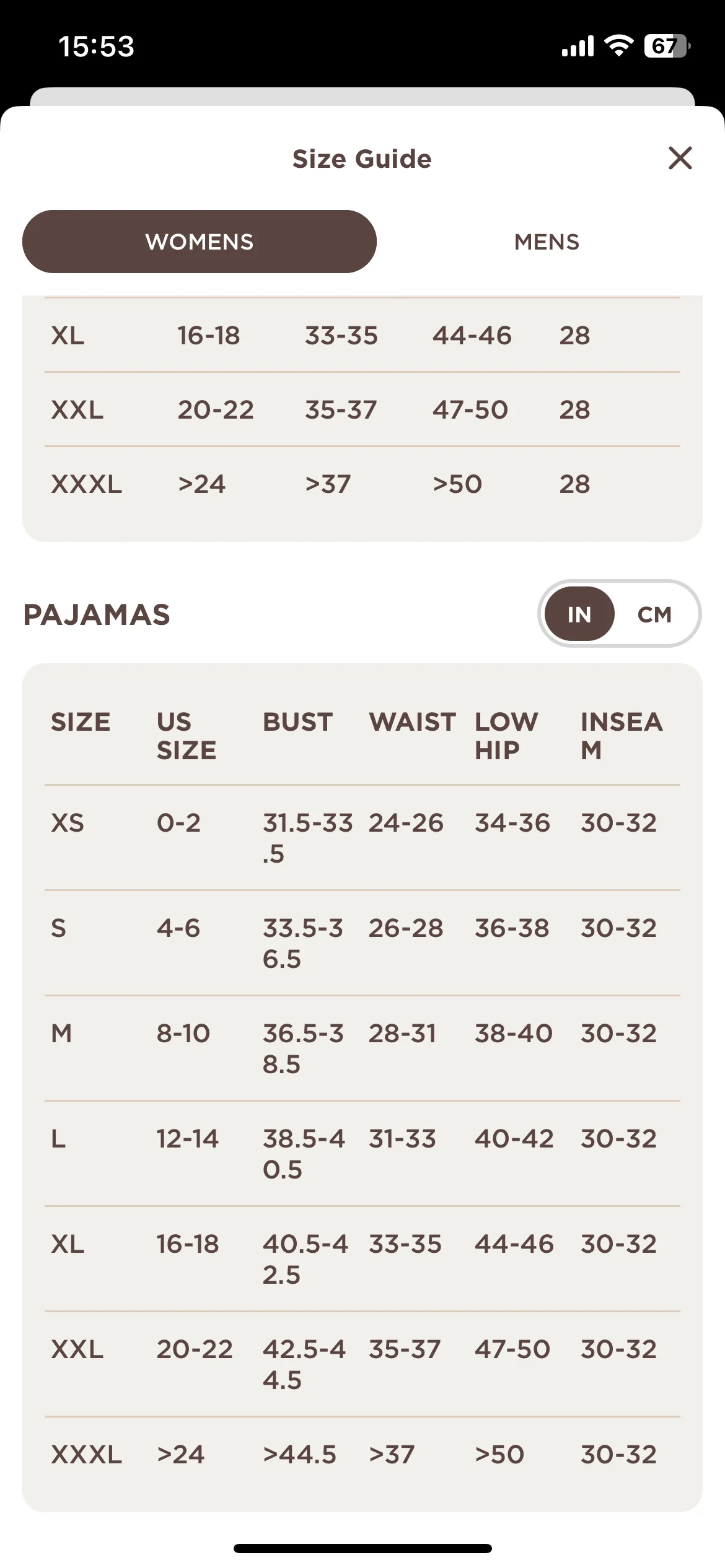Tap the BUST column header
The height and width of the screenshot is (1568, 725).
coord(298,722)
